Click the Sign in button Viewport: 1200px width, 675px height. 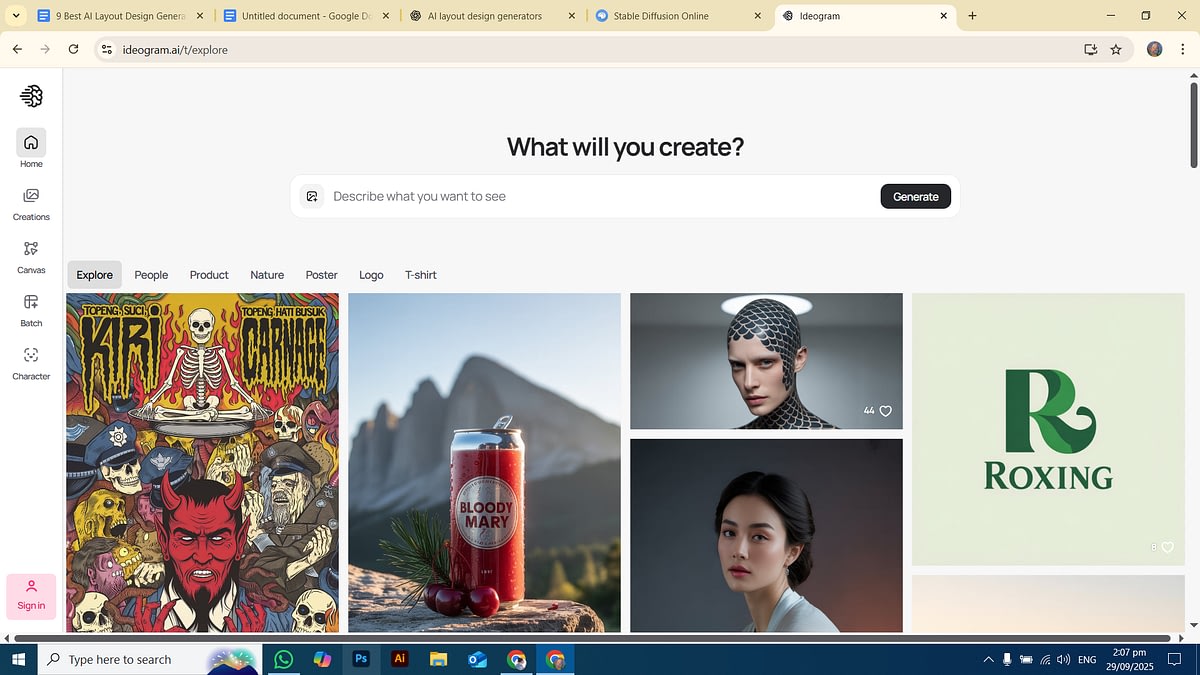(x=31, y=597)
